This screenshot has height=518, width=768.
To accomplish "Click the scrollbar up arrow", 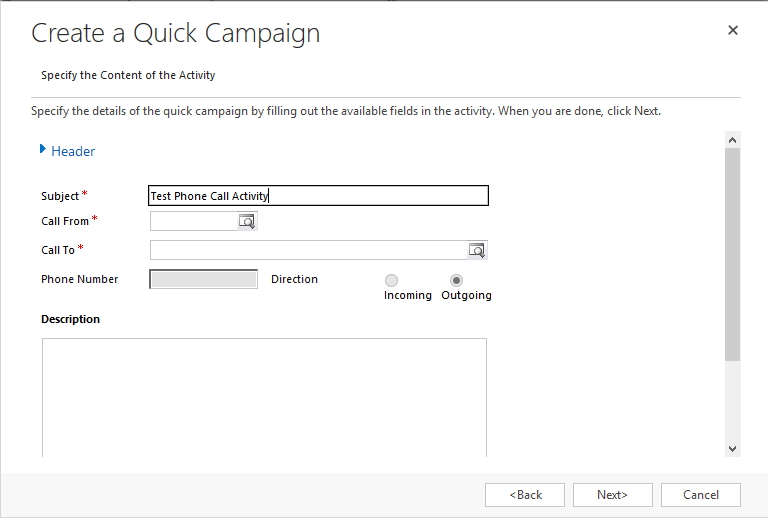I will [733, 140].
